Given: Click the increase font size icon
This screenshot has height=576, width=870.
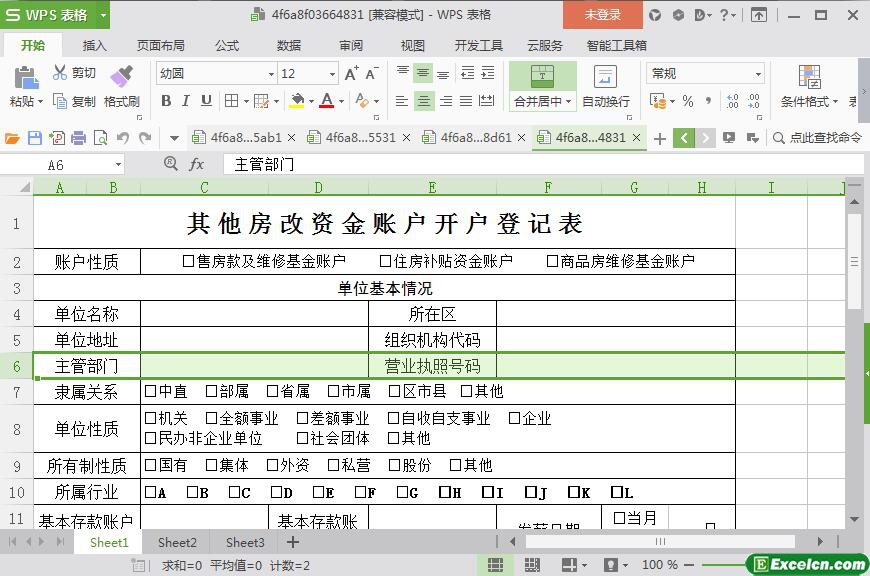Looking at the screenshot, I should click(351, 74).
